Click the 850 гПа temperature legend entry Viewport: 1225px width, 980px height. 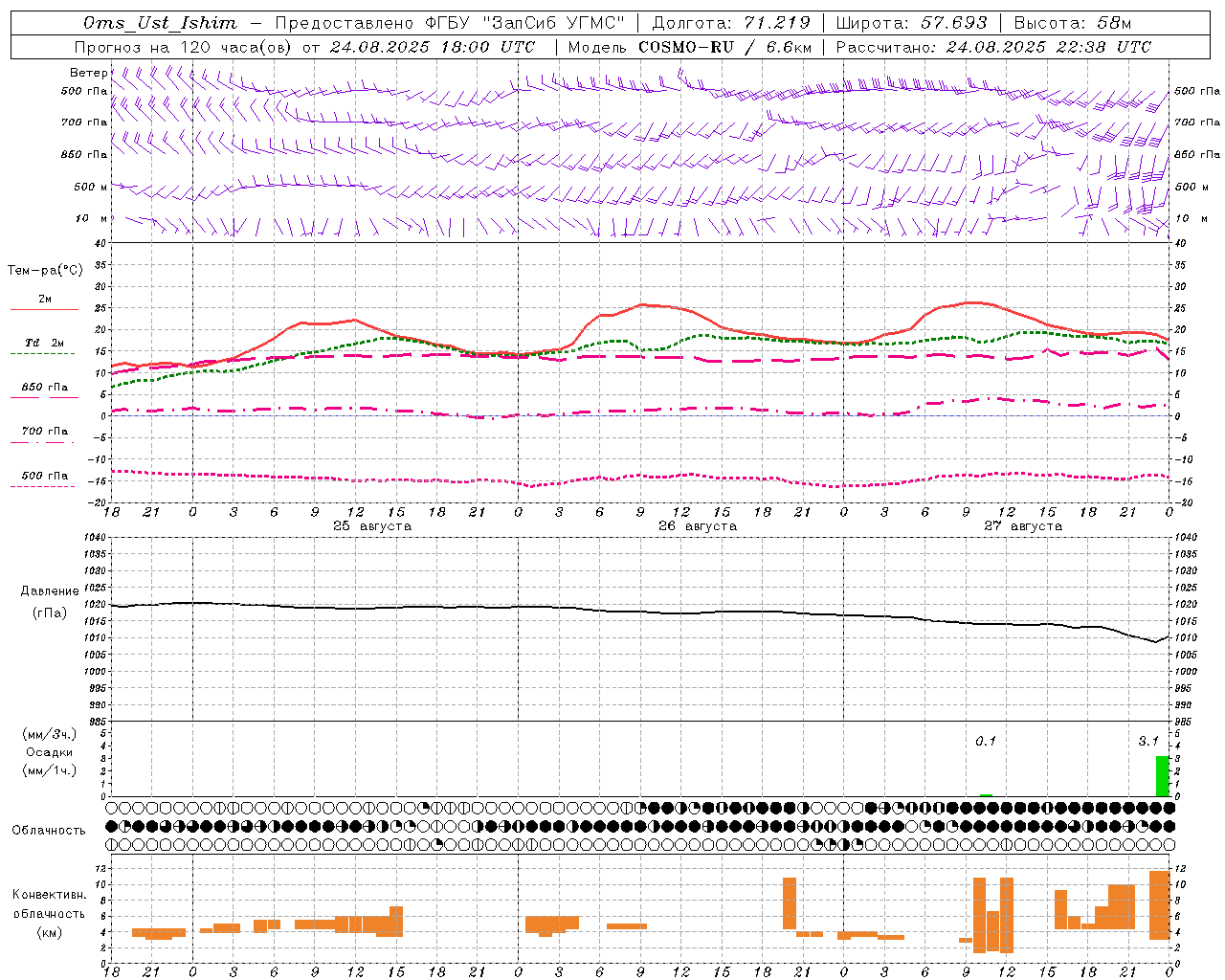[45, 388]
